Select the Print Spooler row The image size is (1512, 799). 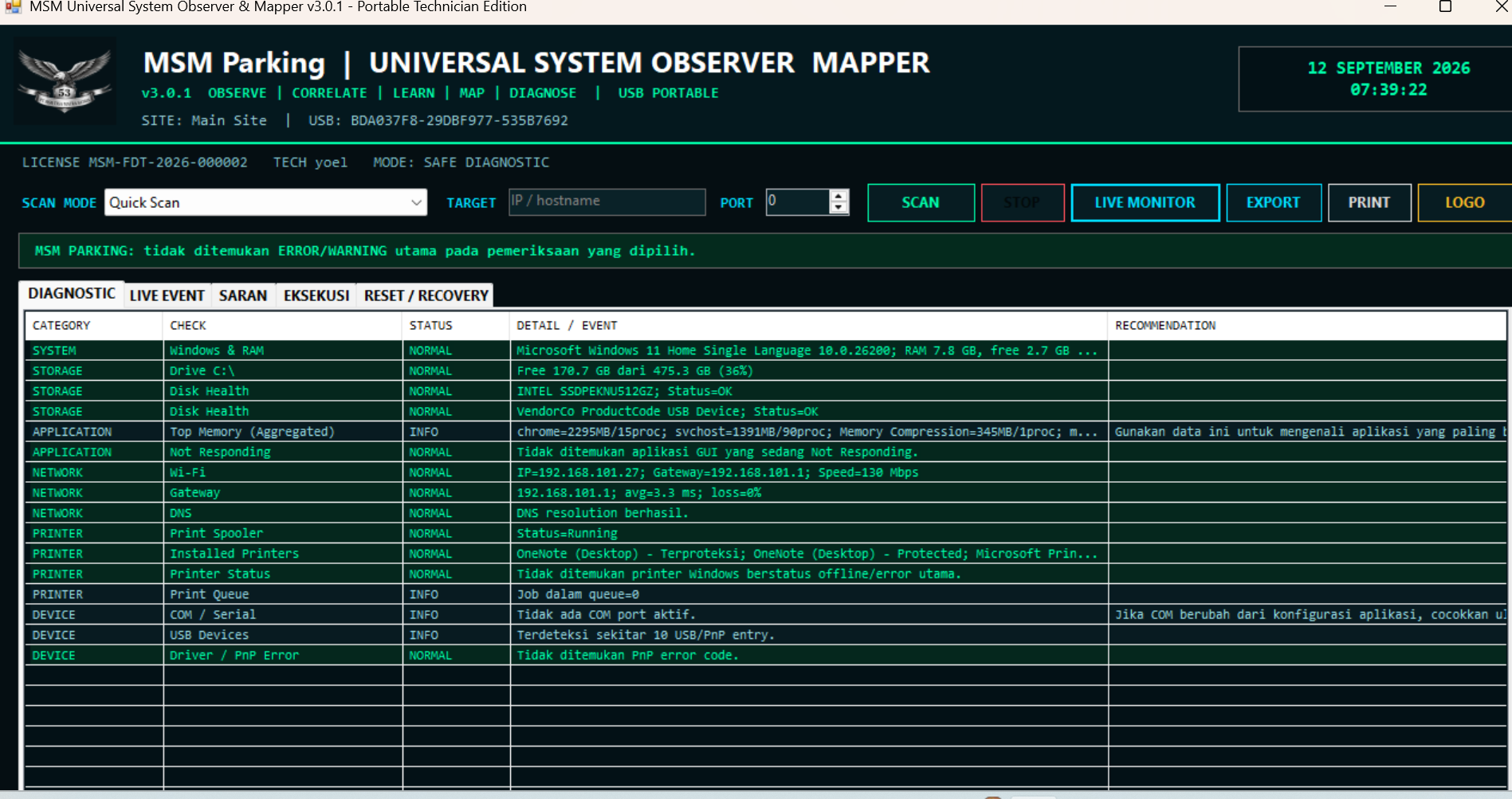[765, 533]
